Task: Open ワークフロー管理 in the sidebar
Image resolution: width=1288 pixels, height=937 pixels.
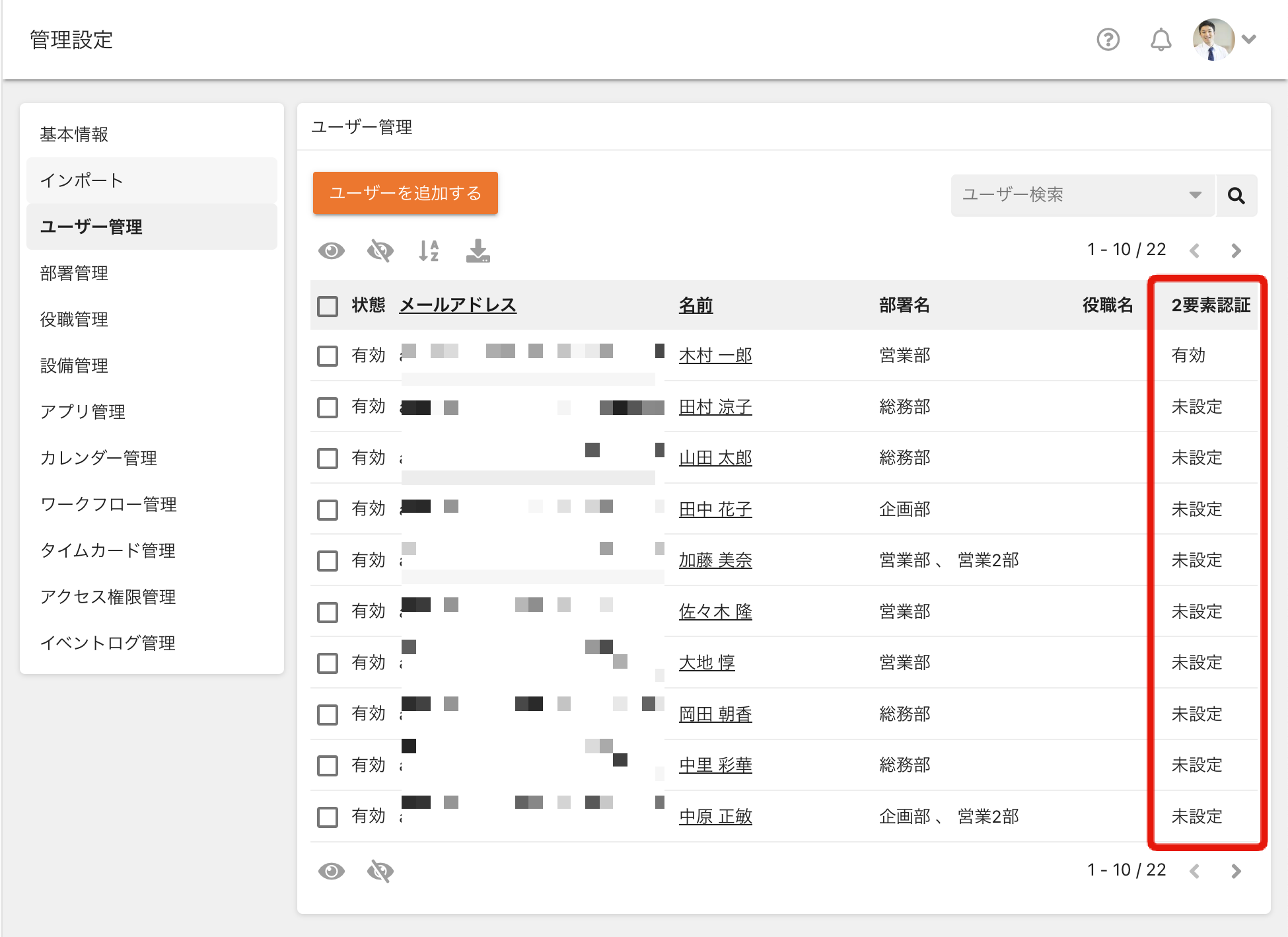Action: [x=152, y=504]
